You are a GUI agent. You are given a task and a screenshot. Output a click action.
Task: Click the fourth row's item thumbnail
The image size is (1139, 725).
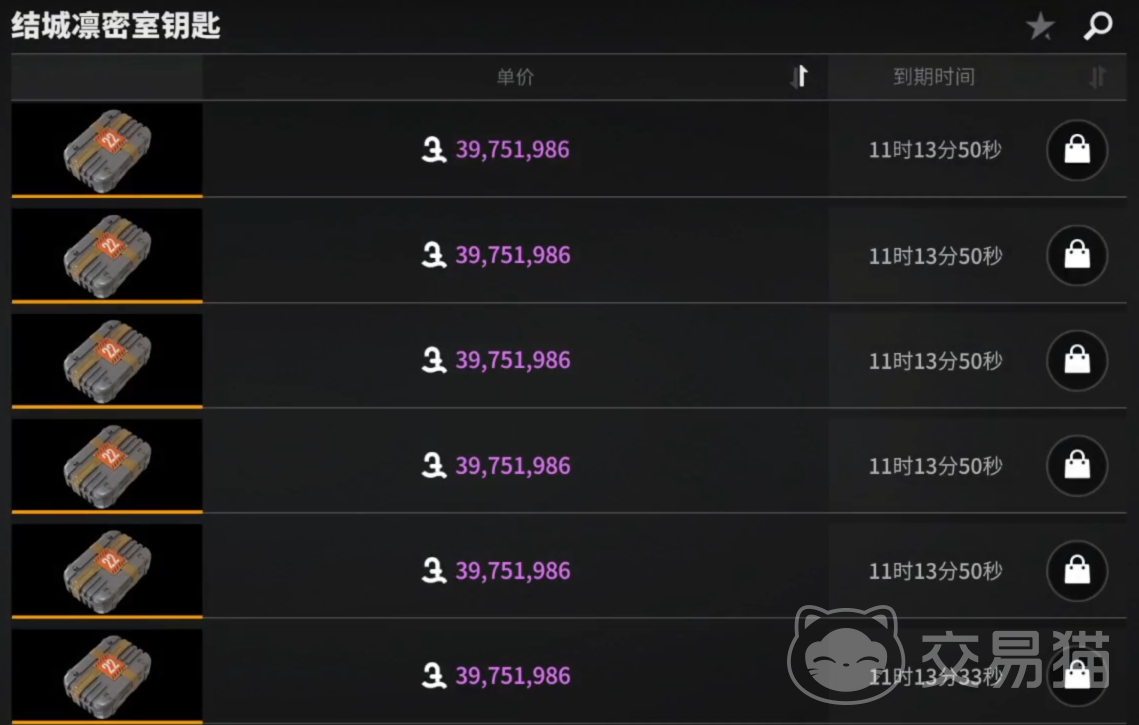[107, 466]
